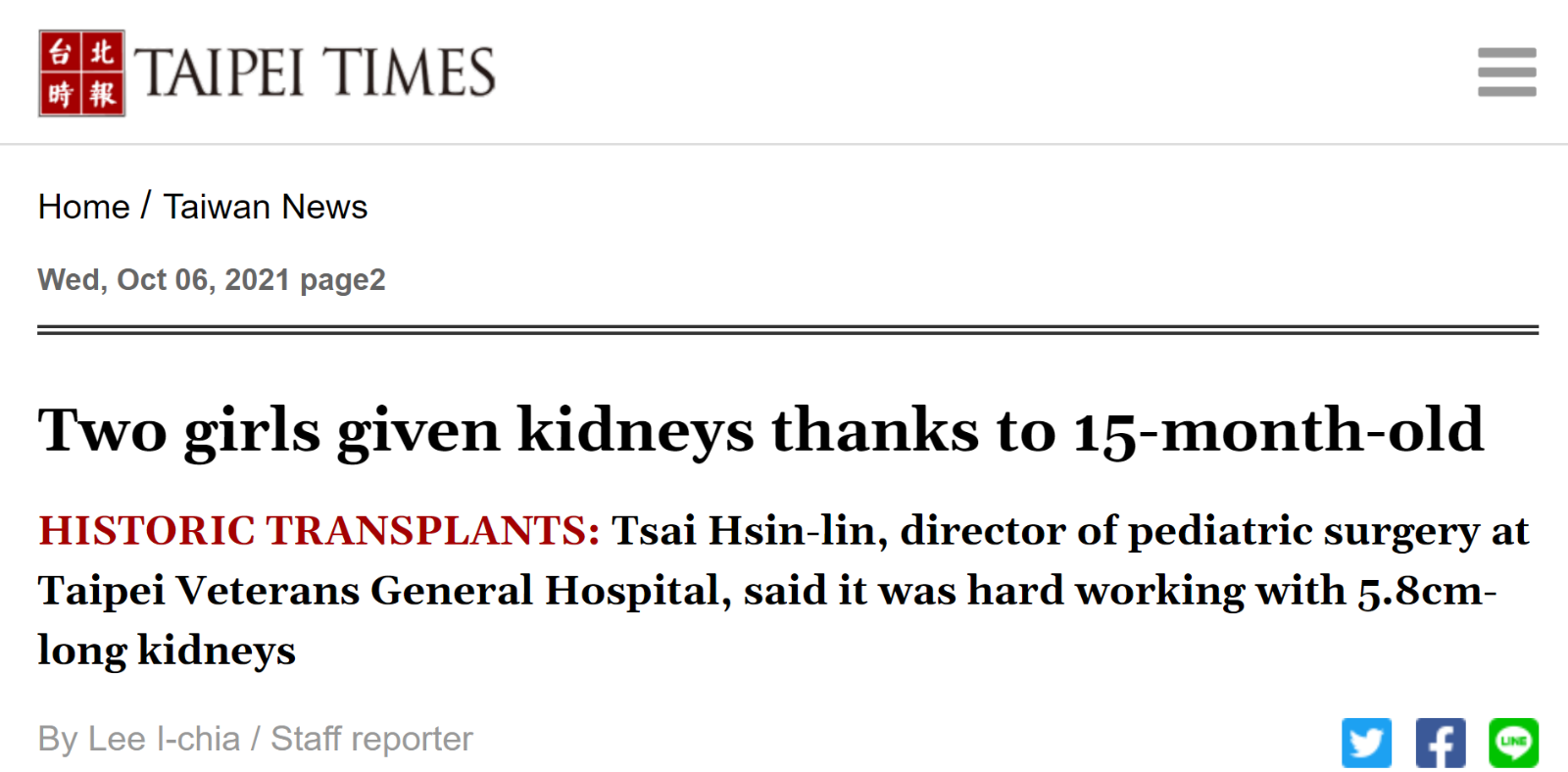This screenshot has width=1568, height=772.
Task: Click the Staff reporter text
Action: [371, 739]
